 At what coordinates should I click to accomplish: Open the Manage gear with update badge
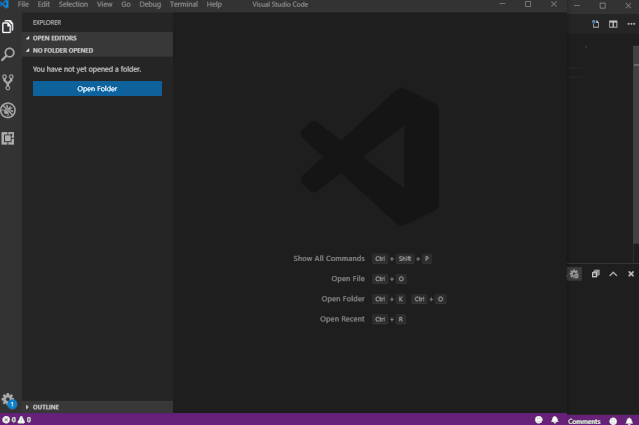pyautogui.click(x=8, y=400)
